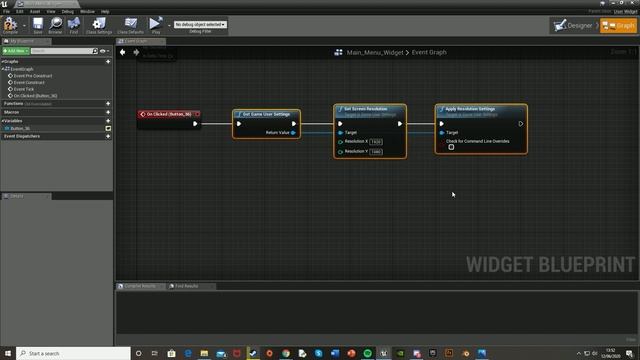Switch to Graph mode
The image size is (640, 360).
619,26
